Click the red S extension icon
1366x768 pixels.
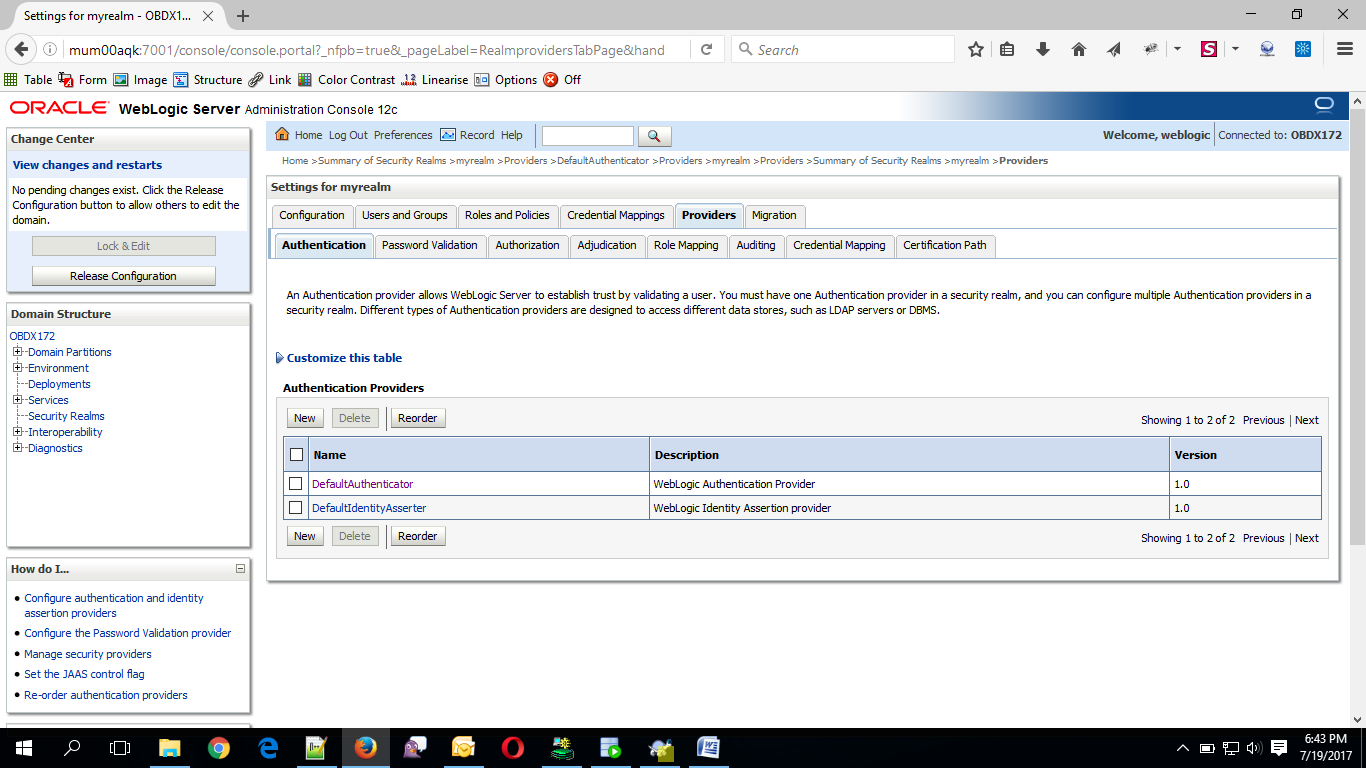click(x=1209, y=49)
